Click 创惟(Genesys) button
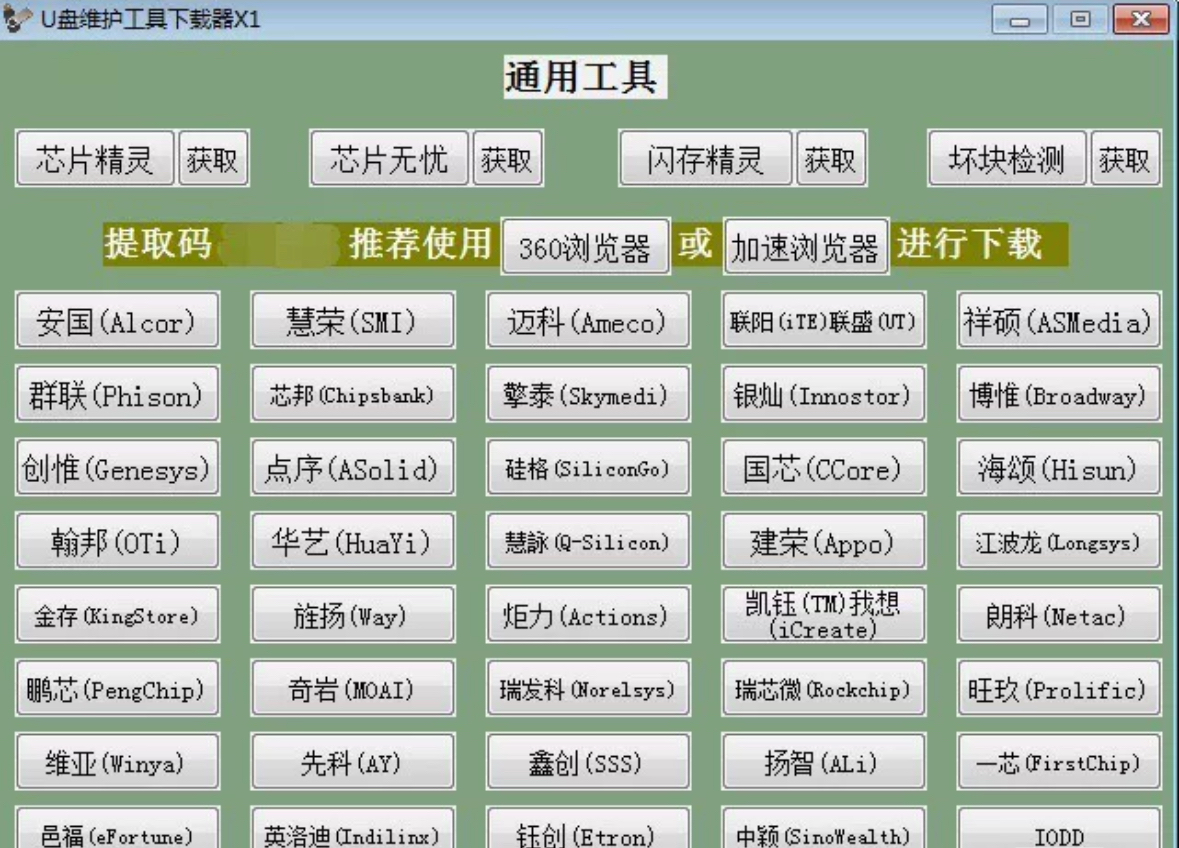The width and height of the screenshot is (1179, 848). coord(117,468)
